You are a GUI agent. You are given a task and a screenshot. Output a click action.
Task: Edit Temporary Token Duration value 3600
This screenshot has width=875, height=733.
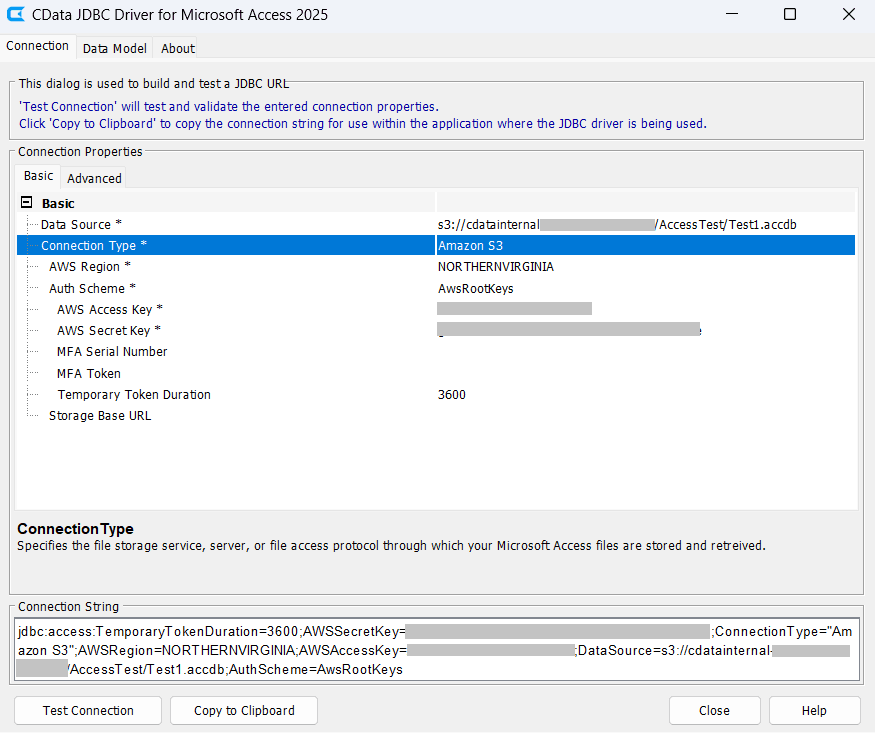pyautogui.click(x=644, y=395)
